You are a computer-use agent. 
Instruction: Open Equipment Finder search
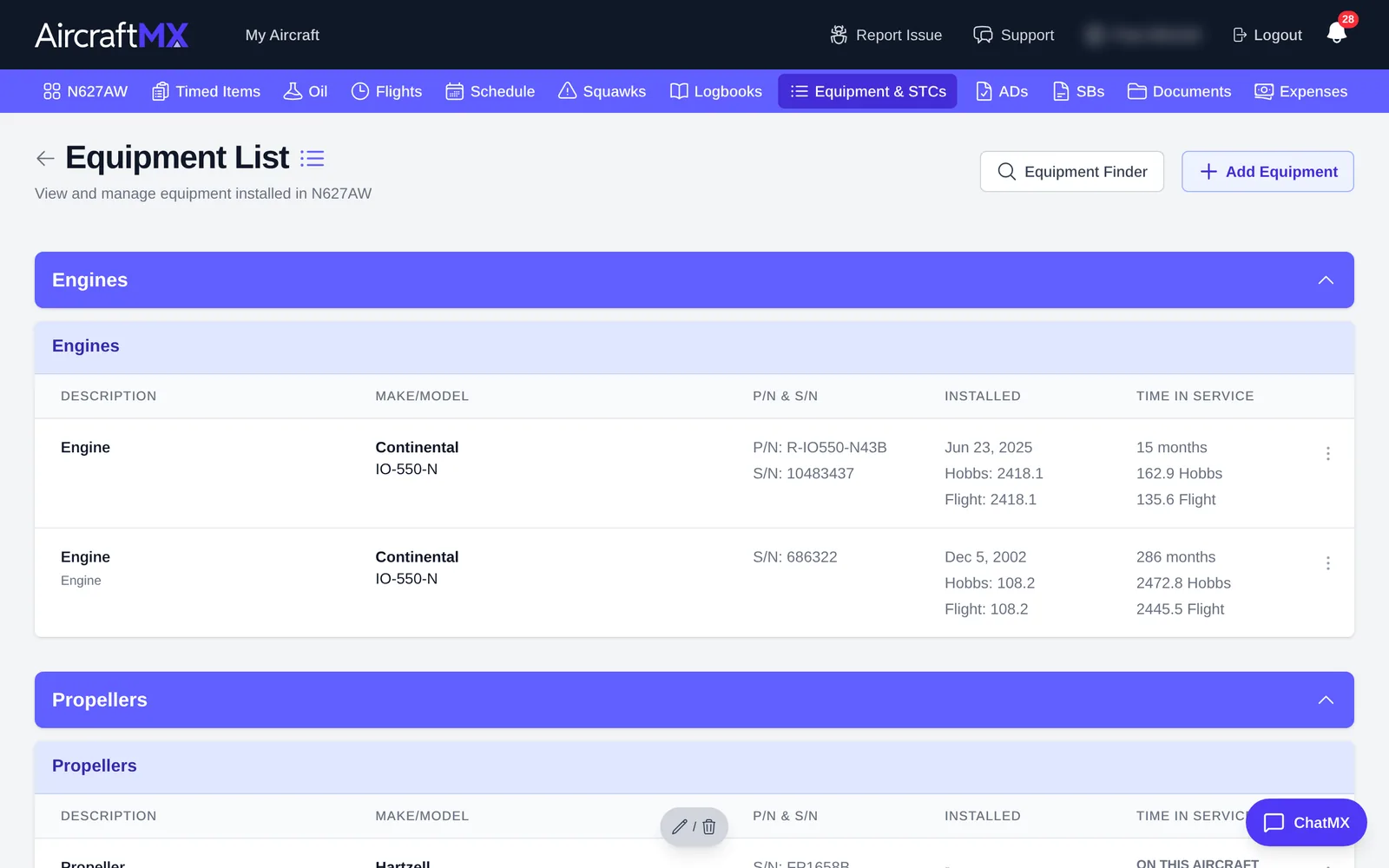coord(1071,172)
